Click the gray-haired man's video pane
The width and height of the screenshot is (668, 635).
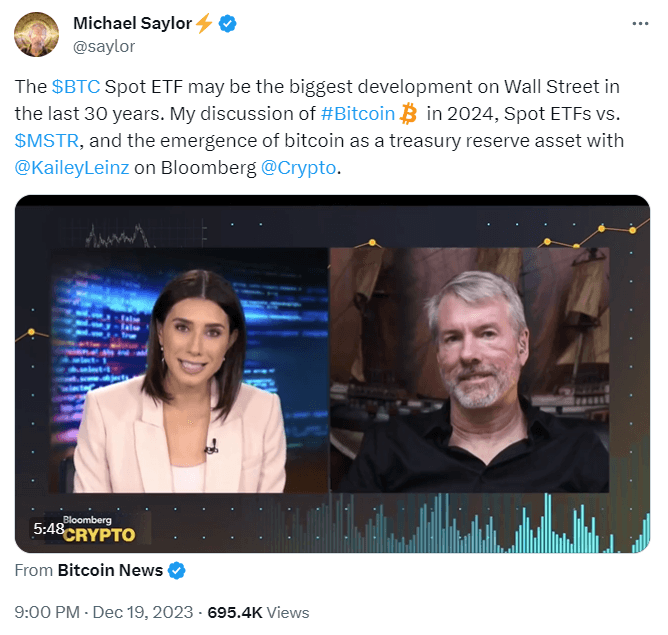(469, 371)
